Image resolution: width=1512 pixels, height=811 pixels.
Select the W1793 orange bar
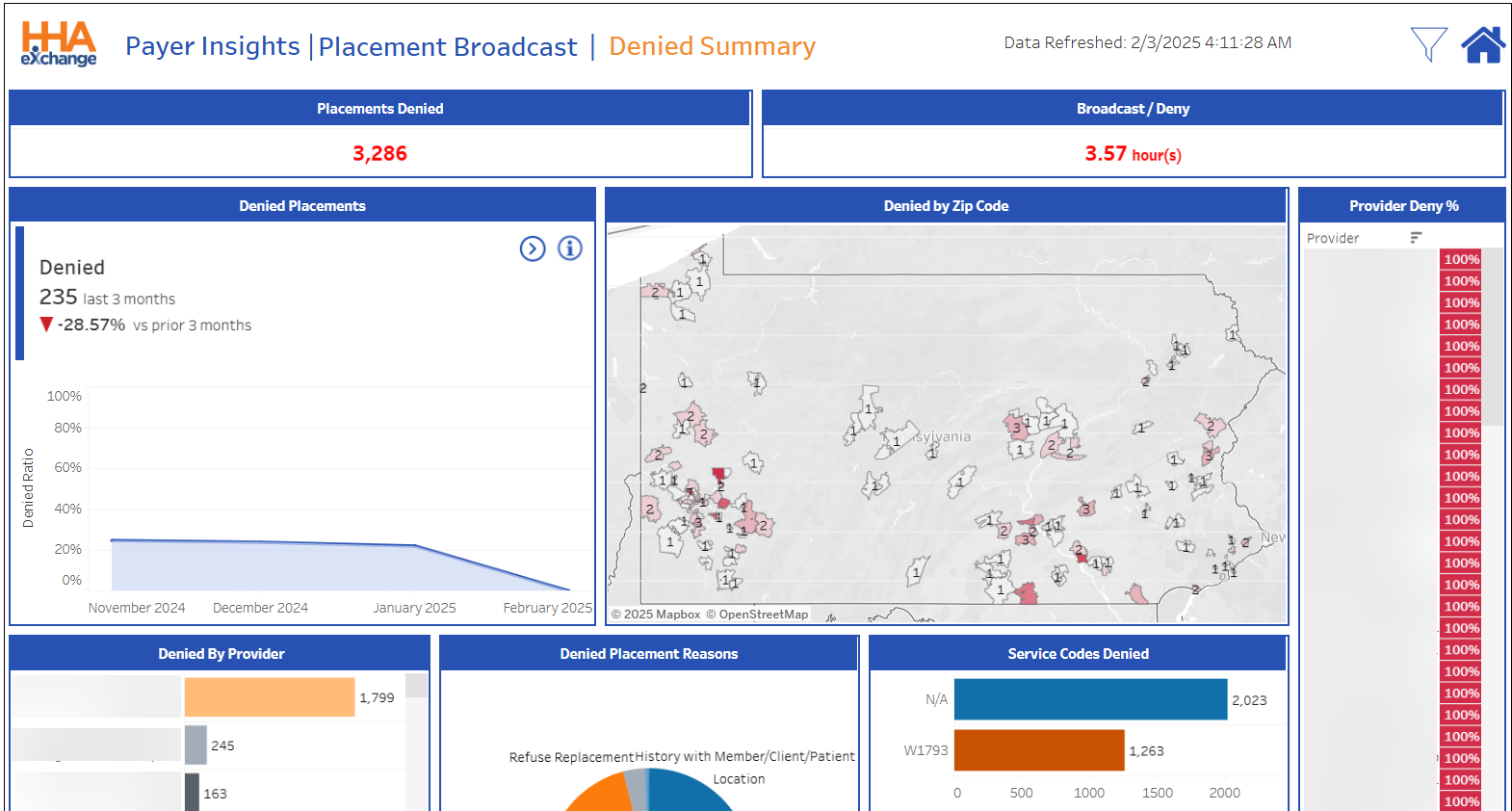1039,750
